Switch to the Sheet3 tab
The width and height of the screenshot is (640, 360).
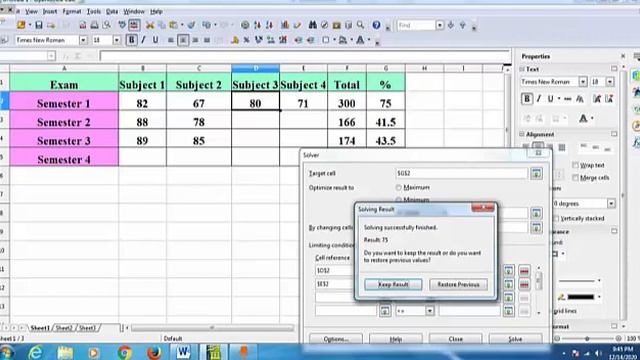(87, 328)
